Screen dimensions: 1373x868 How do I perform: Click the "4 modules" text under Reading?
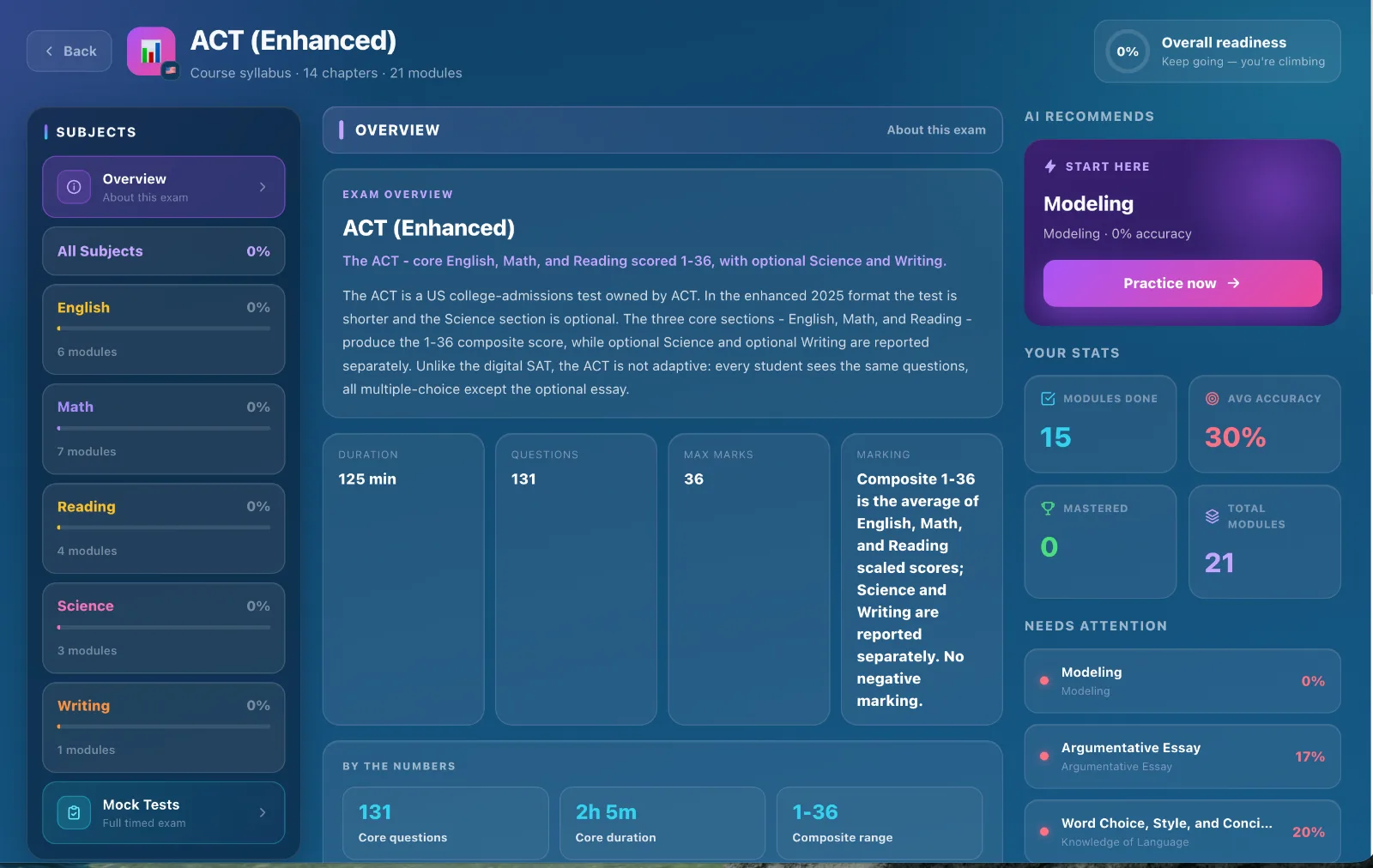88,551
